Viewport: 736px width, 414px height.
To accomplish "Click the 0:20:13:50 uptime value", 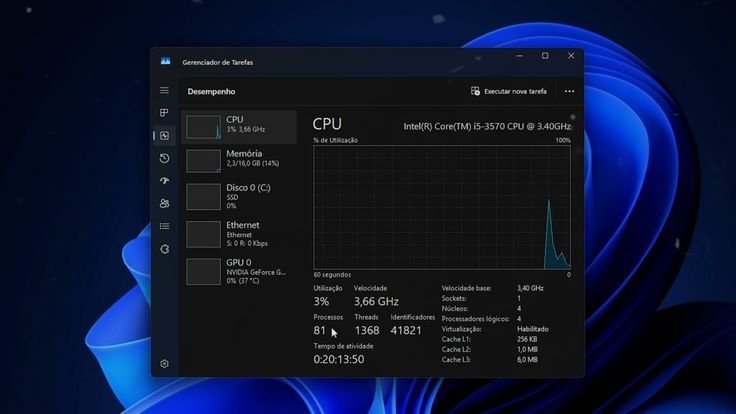I will coord(338,359).
